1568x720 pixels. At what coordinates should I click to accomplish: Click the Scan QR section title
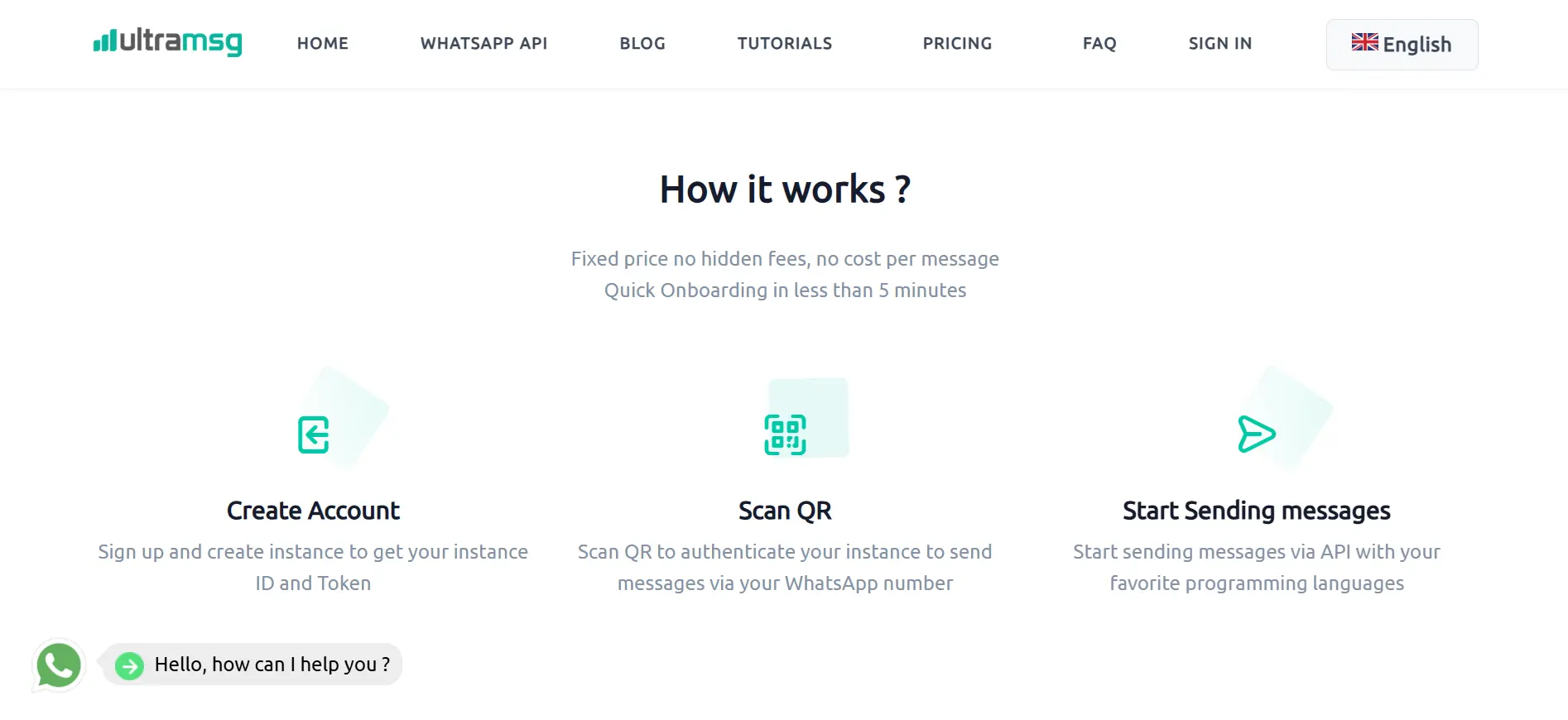(785, 510)
